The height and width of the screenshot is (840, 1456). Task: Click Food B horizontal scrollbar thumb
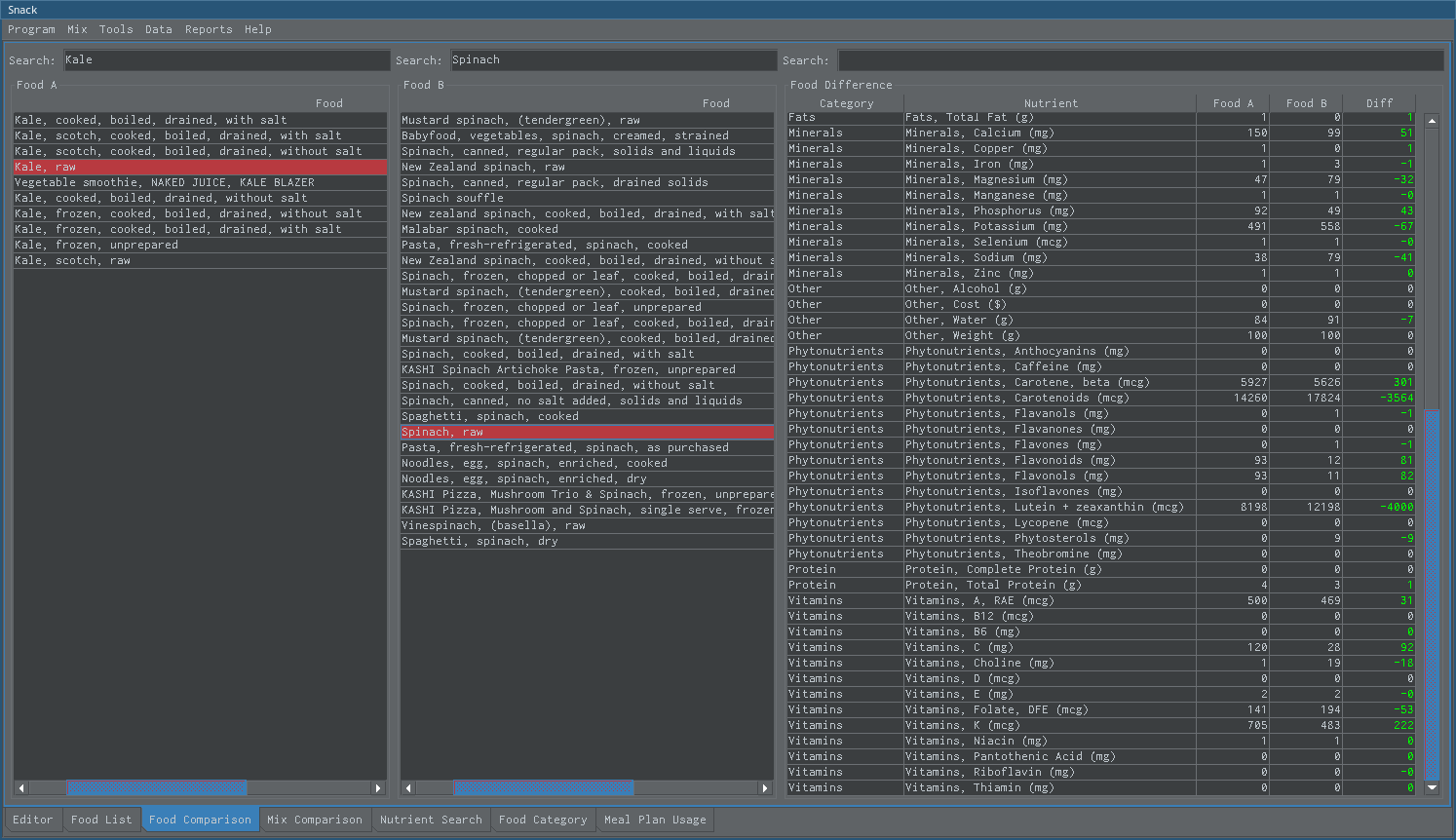(544, 787)
